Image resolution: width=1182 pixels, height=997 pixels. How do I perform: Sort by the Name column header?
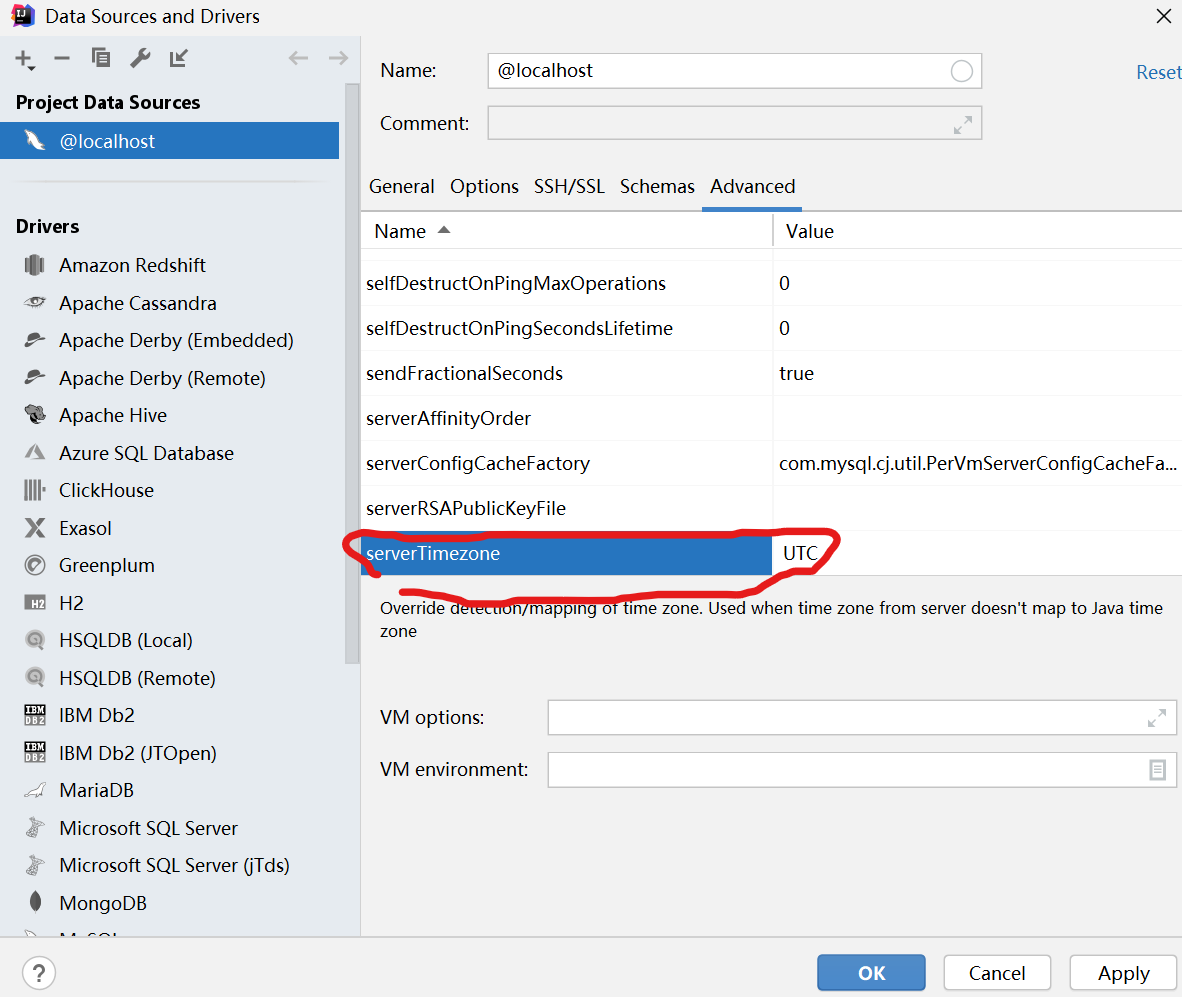[x=566, y=231]
